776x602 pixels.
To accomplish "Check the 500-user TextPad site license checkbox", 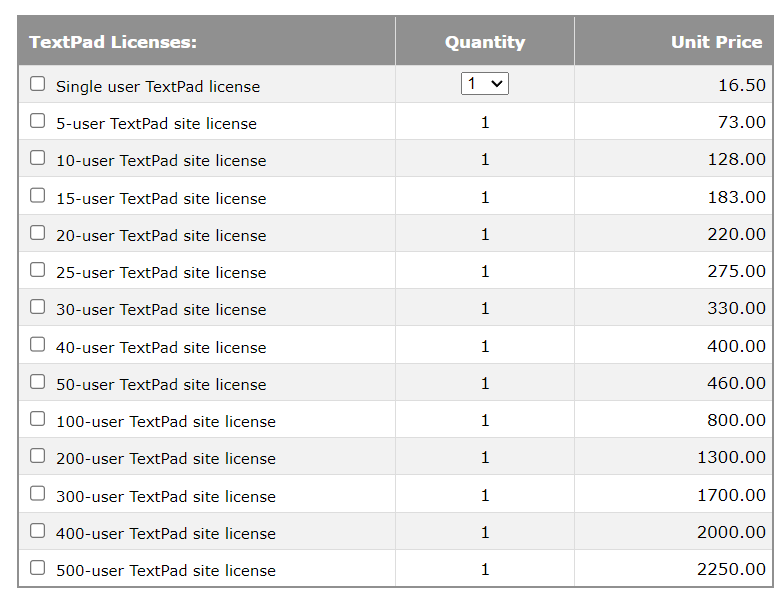I will pos(38,568).
